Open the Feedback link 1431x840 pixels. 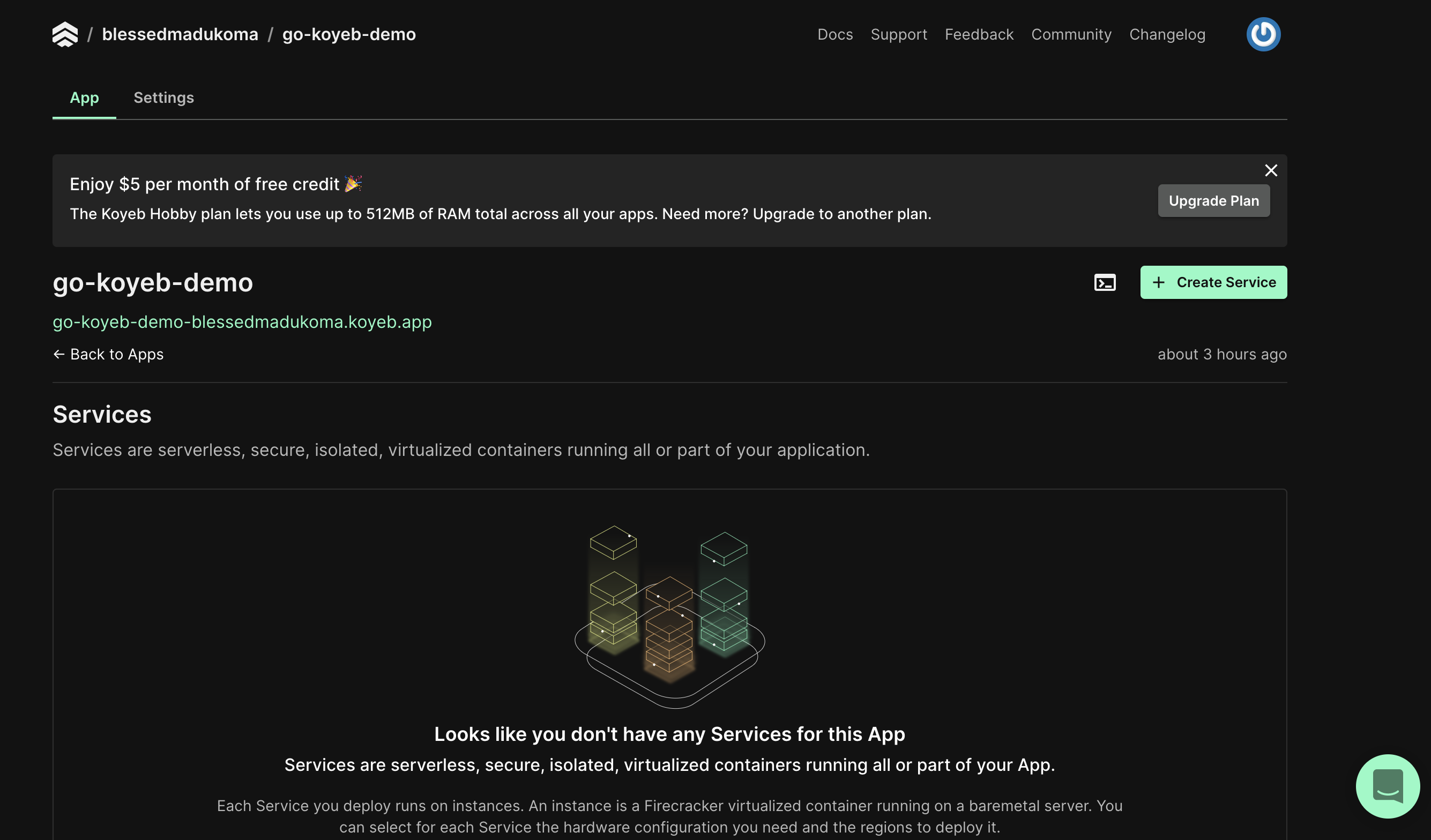click(979, 35)
